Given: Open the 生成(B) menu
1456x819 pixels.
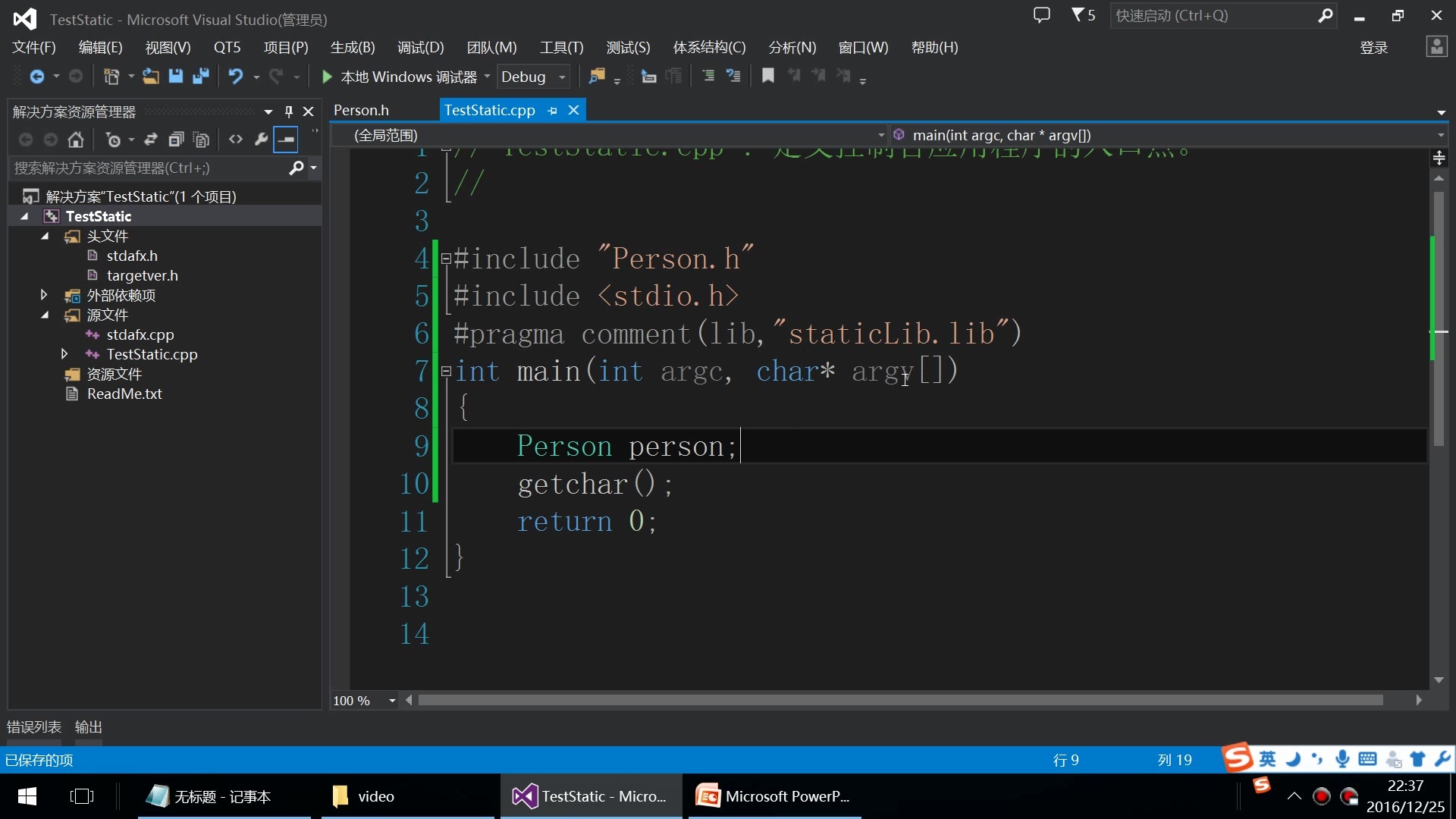Looking at the screenshot, I should click(353, 47).
